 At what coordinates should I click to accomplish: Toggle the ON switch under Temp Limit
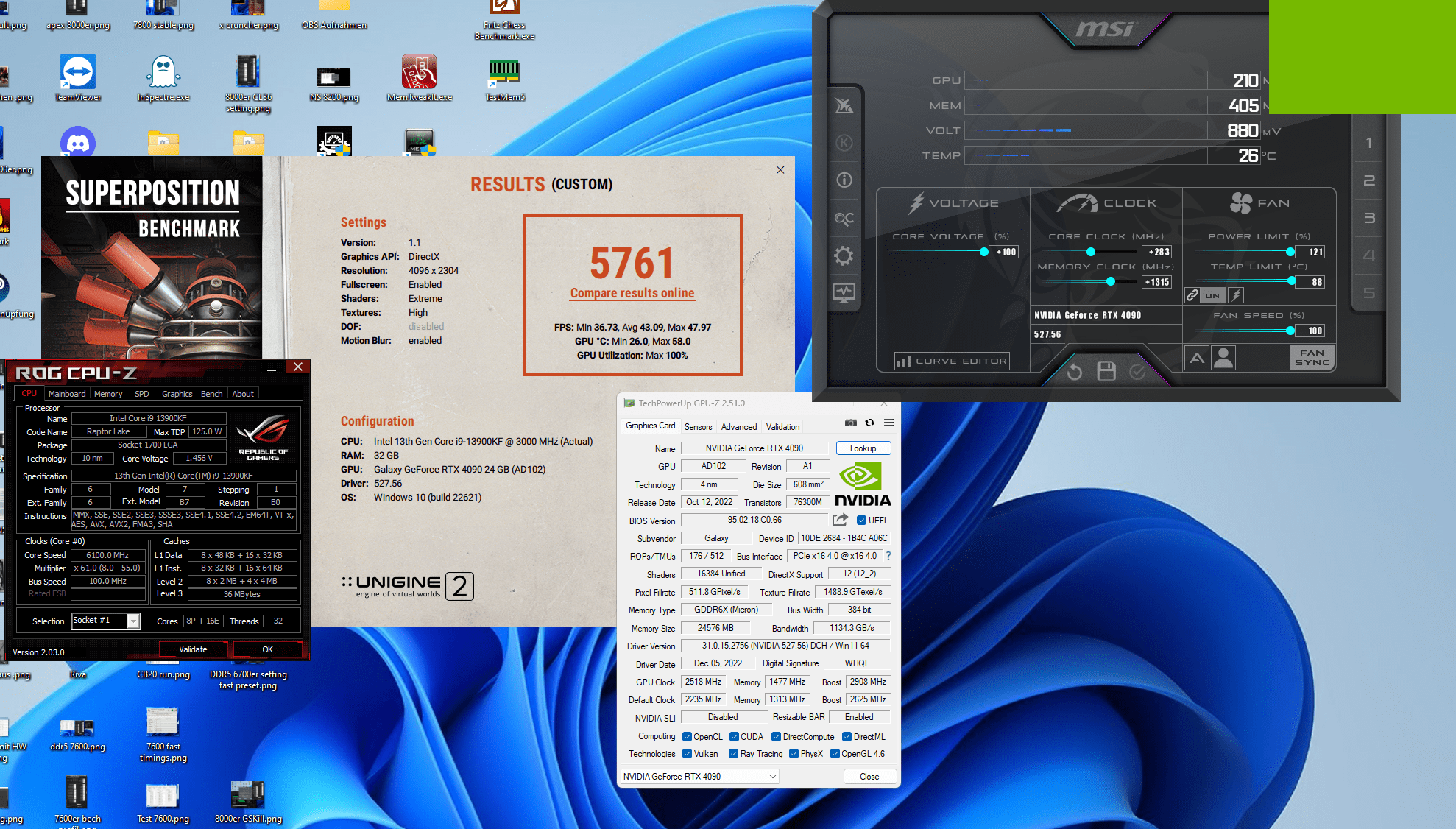(x=1212, y=295)
